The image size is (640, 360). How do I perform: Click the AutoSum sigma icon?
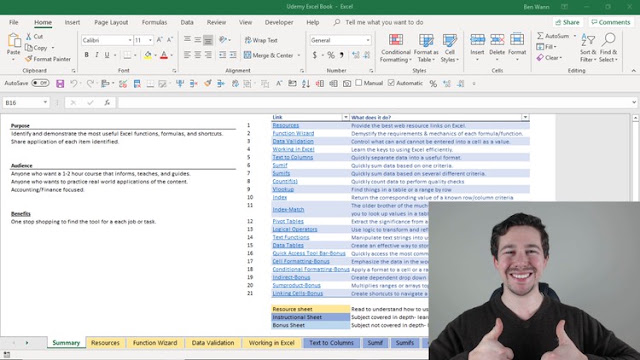540,36
